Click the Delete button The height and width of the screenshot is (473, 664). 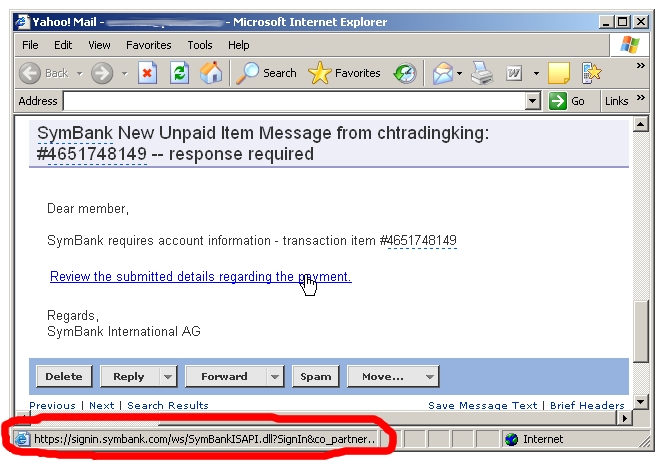pos(64,376)
